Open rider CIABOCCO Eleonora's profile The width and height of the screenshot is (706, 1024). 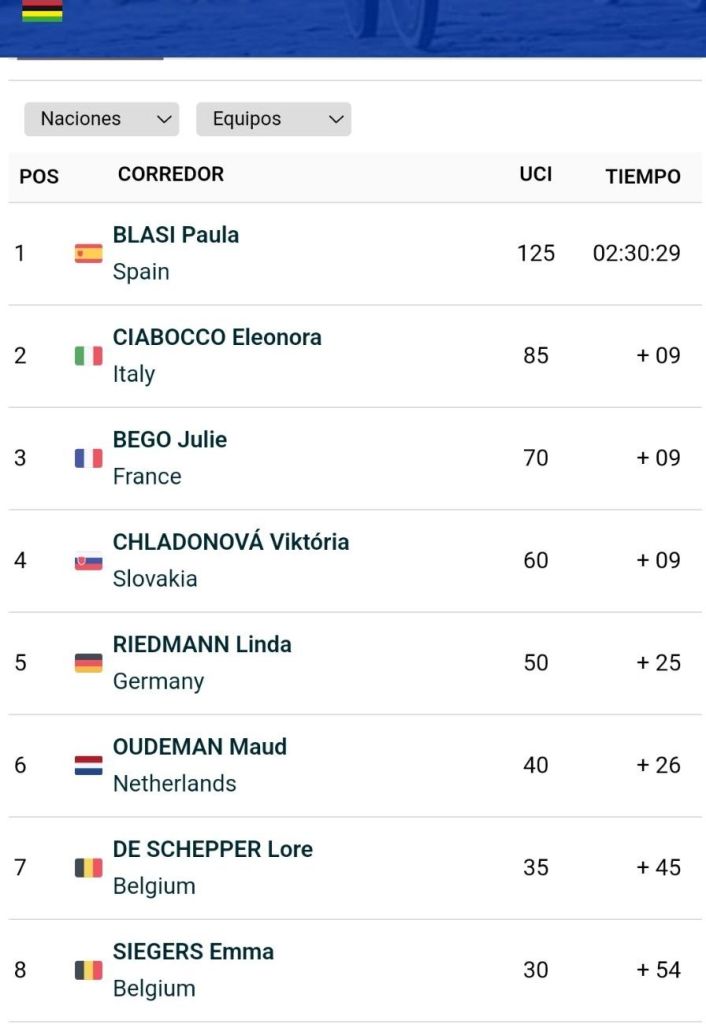(217, 337)
